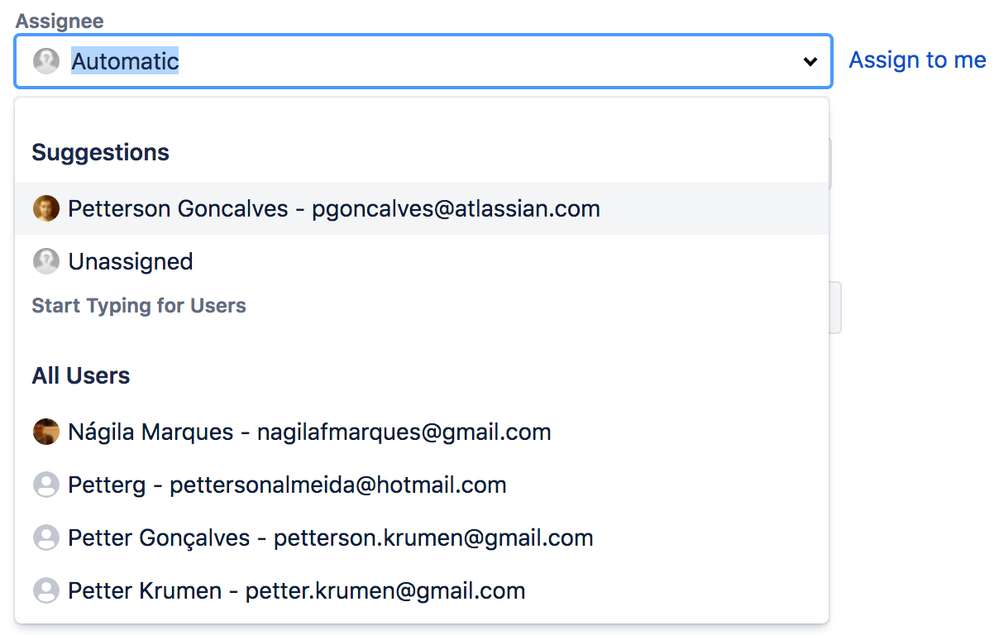The height and width of the screenshot is (635, 999).
Task: Click the avatar inside the Automatic field
Action: 47,61
